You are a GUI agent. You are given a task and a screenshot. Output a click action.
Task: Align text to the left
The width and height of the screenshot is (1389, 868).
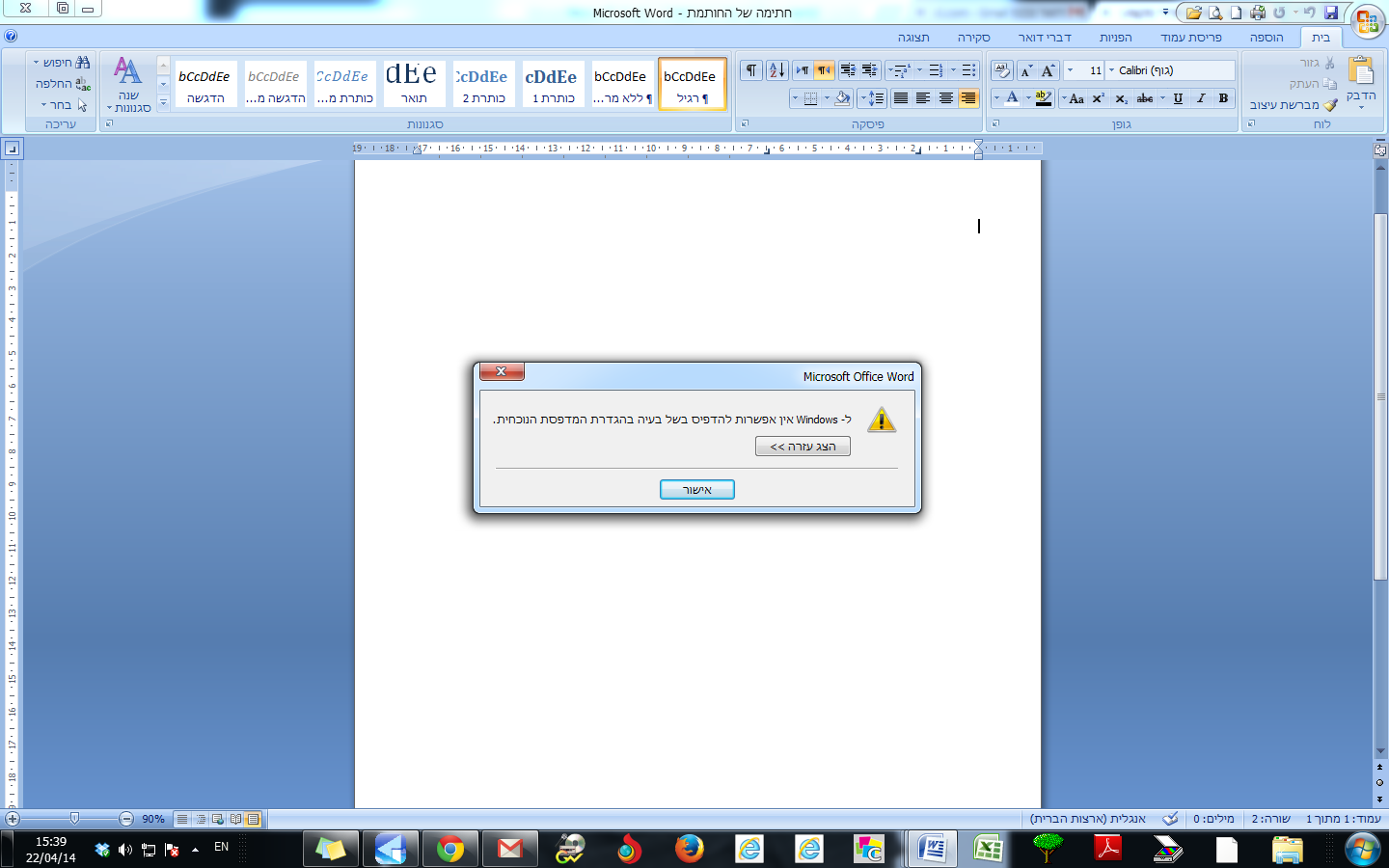(923, 98)
